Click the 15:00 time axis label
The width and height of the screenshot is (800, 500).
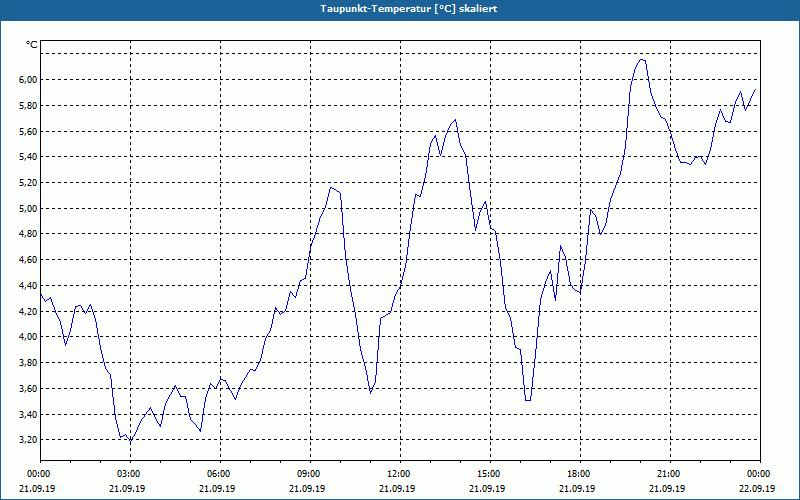490,474
